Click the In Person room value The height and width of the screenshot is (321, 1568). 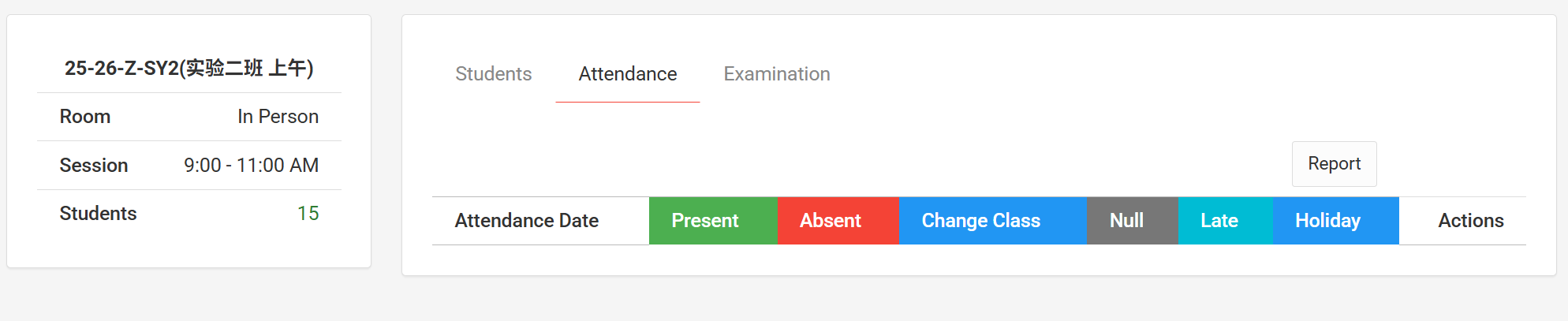(278, 117)
